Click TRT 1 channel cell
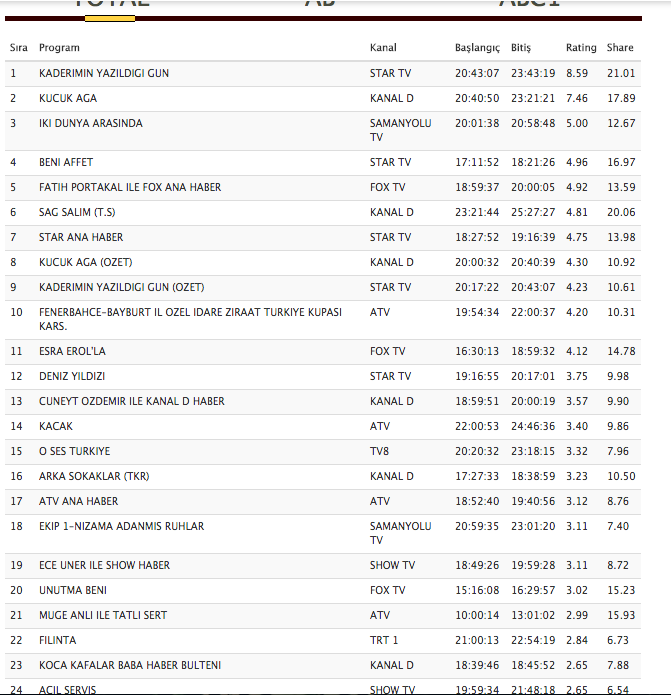This screenshot has height=695, width=671. click(384, 640)
